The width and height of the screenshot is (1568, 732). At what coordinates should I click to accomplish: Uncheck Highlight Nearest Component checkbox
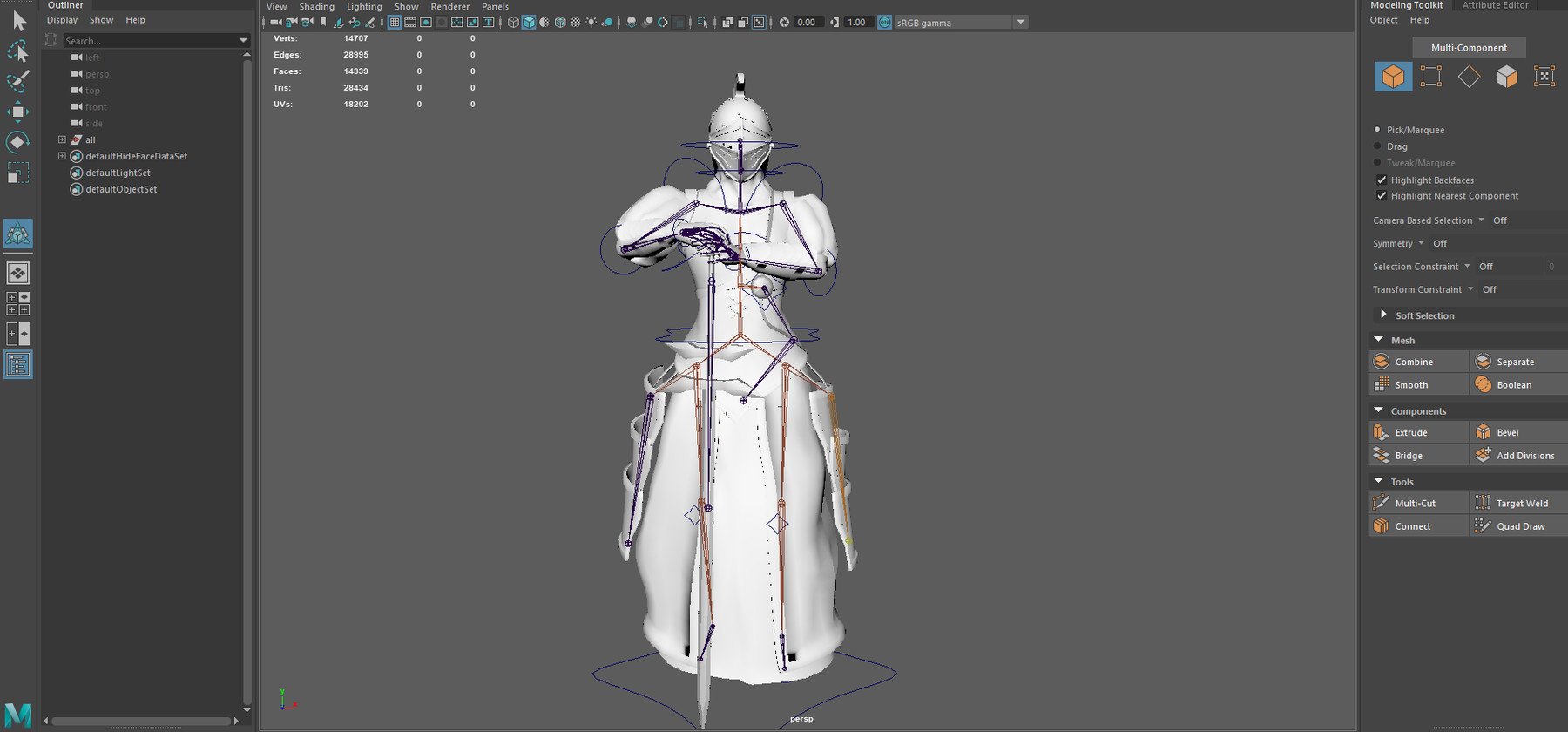(1382, 195)
